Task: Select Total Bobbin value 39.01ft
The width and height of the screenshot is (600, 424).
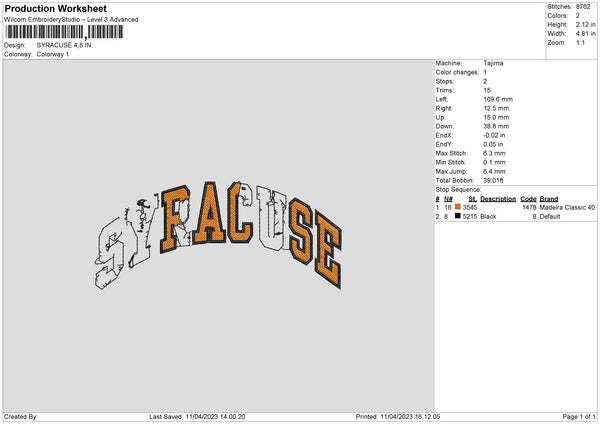Action: pos(493,181)
